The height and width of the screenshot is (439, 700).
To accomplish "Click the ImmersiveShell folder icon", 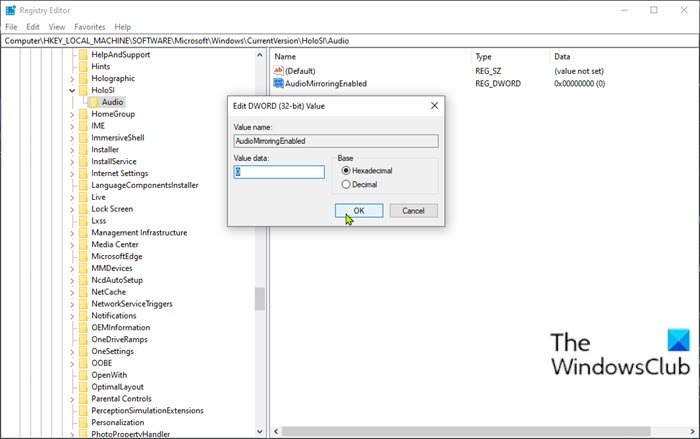I will coord(83,138).
